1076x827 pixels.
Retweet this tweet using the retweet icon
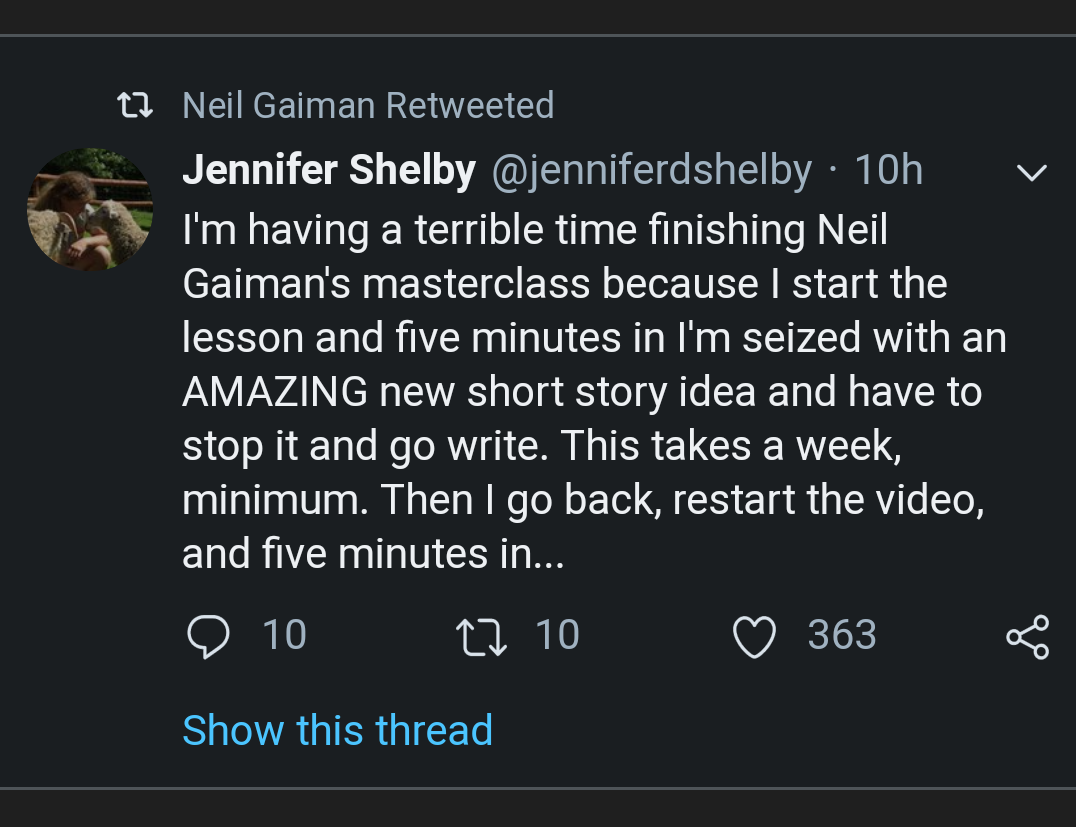click(480, 637)
